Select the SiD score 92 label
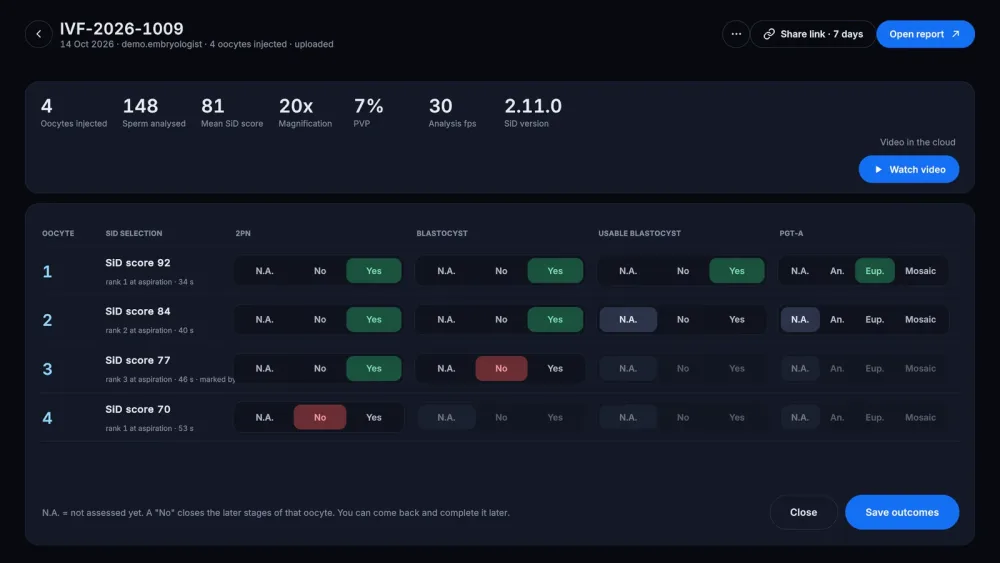 point(138,263)
